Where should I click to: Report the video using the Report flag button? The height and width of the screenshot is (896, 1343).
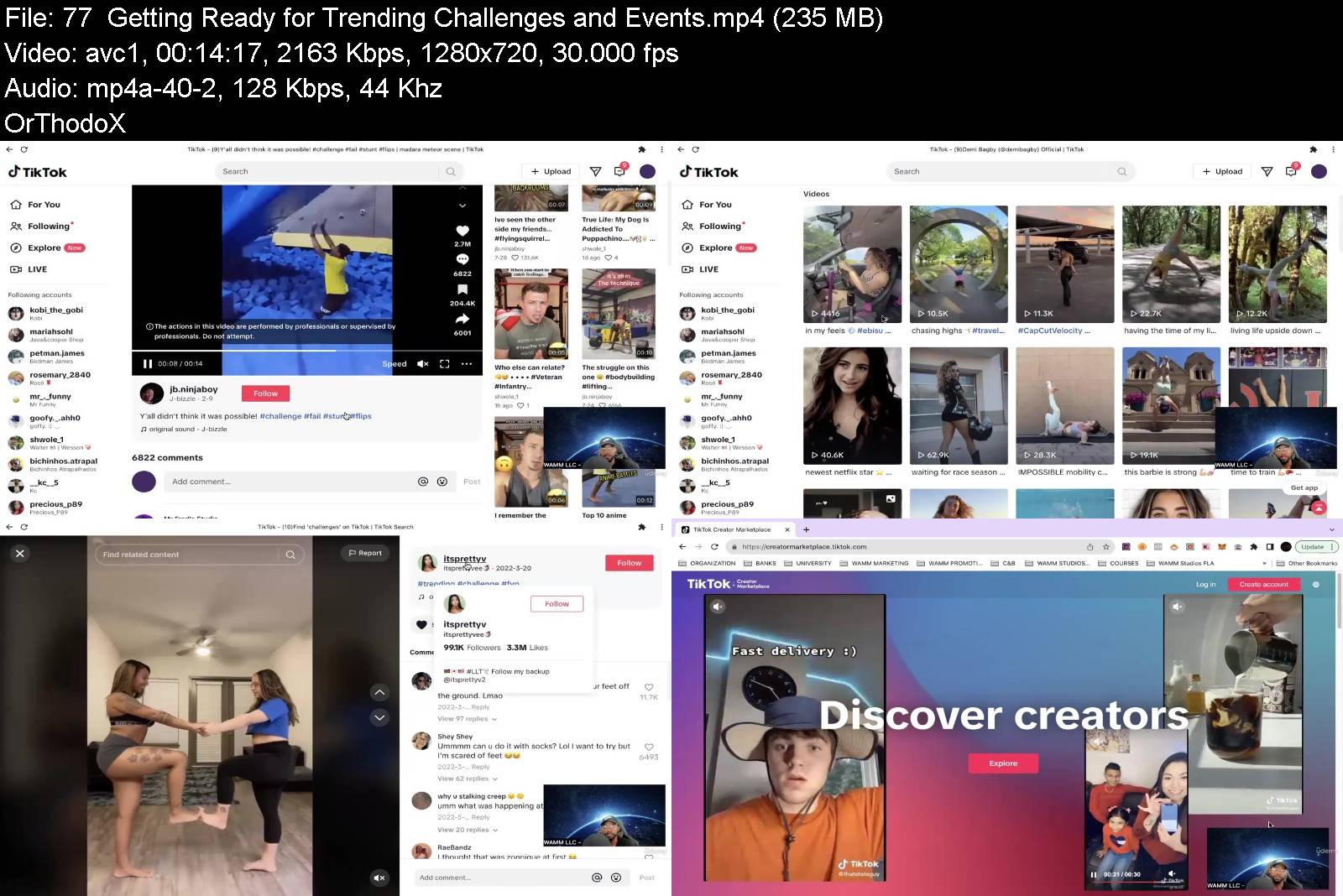(x=365, y=554)
